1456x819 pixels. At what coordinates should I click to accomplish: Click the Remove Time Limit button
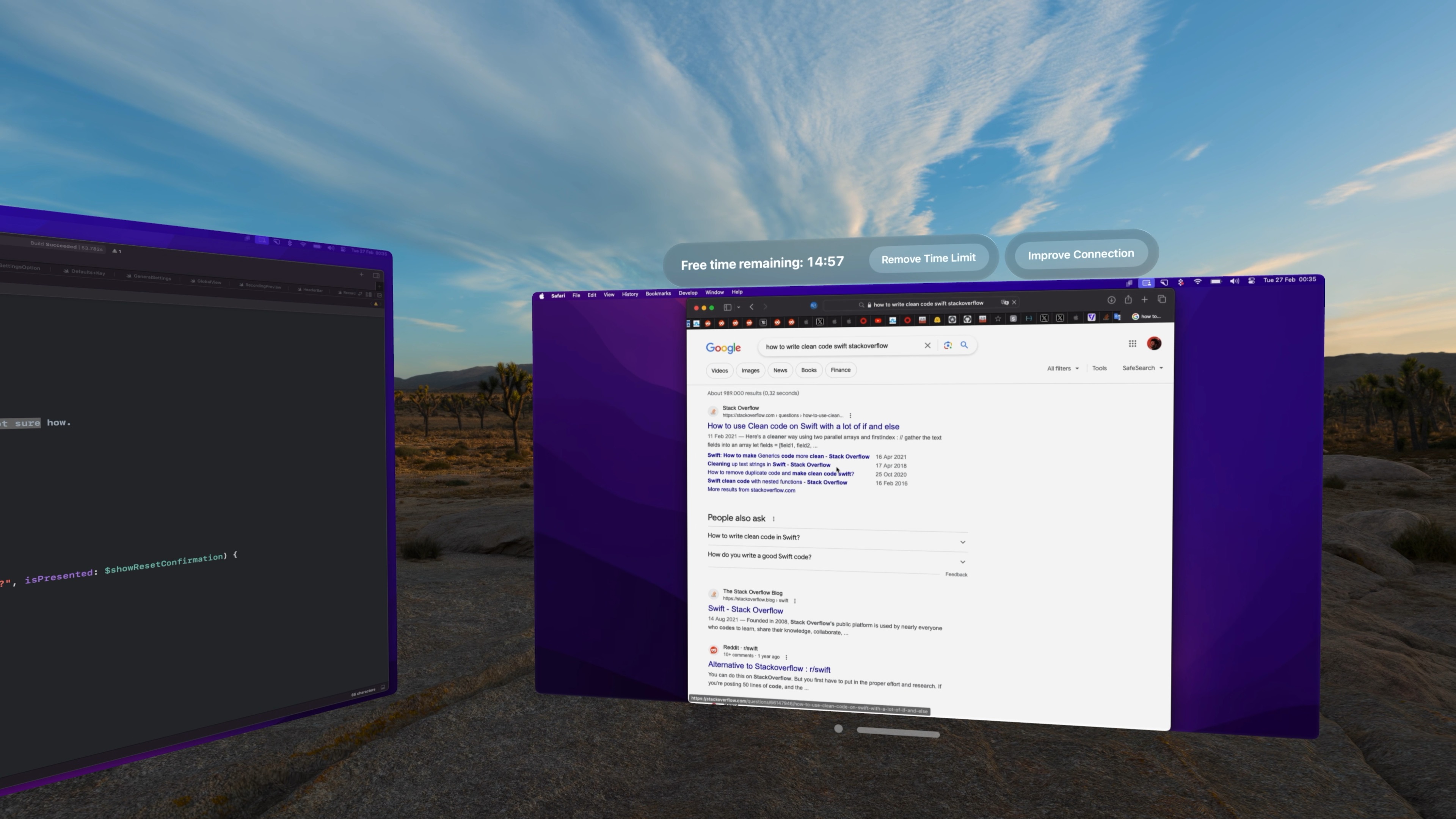(x=928, y=259)
